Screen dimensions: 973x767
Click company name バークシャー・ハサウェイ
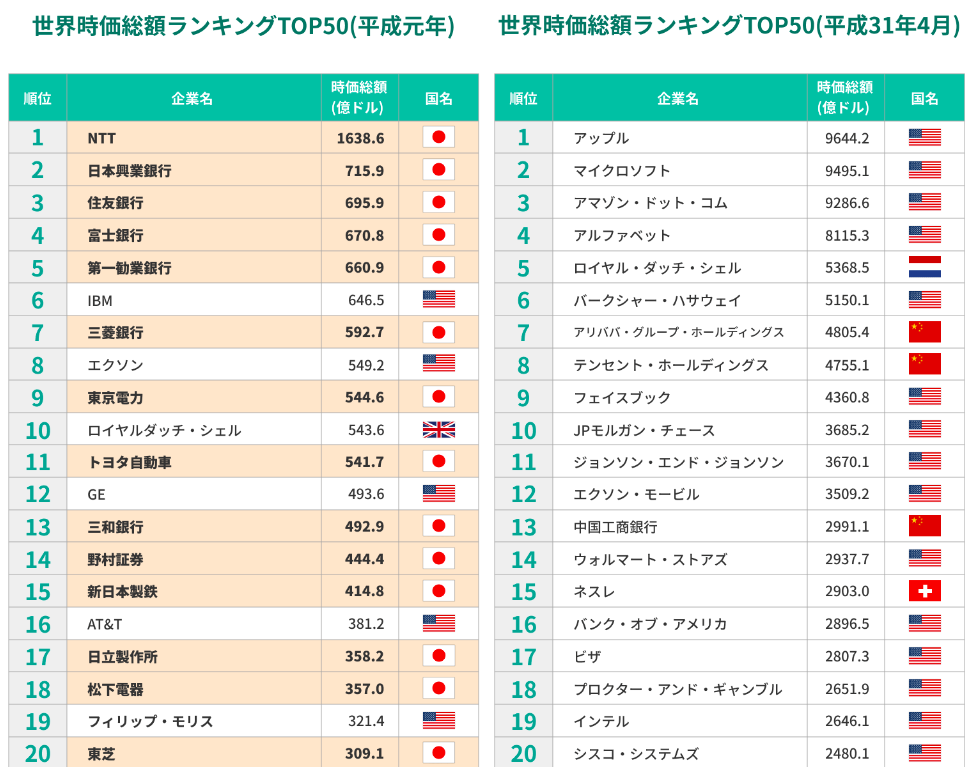click(657, 300)
